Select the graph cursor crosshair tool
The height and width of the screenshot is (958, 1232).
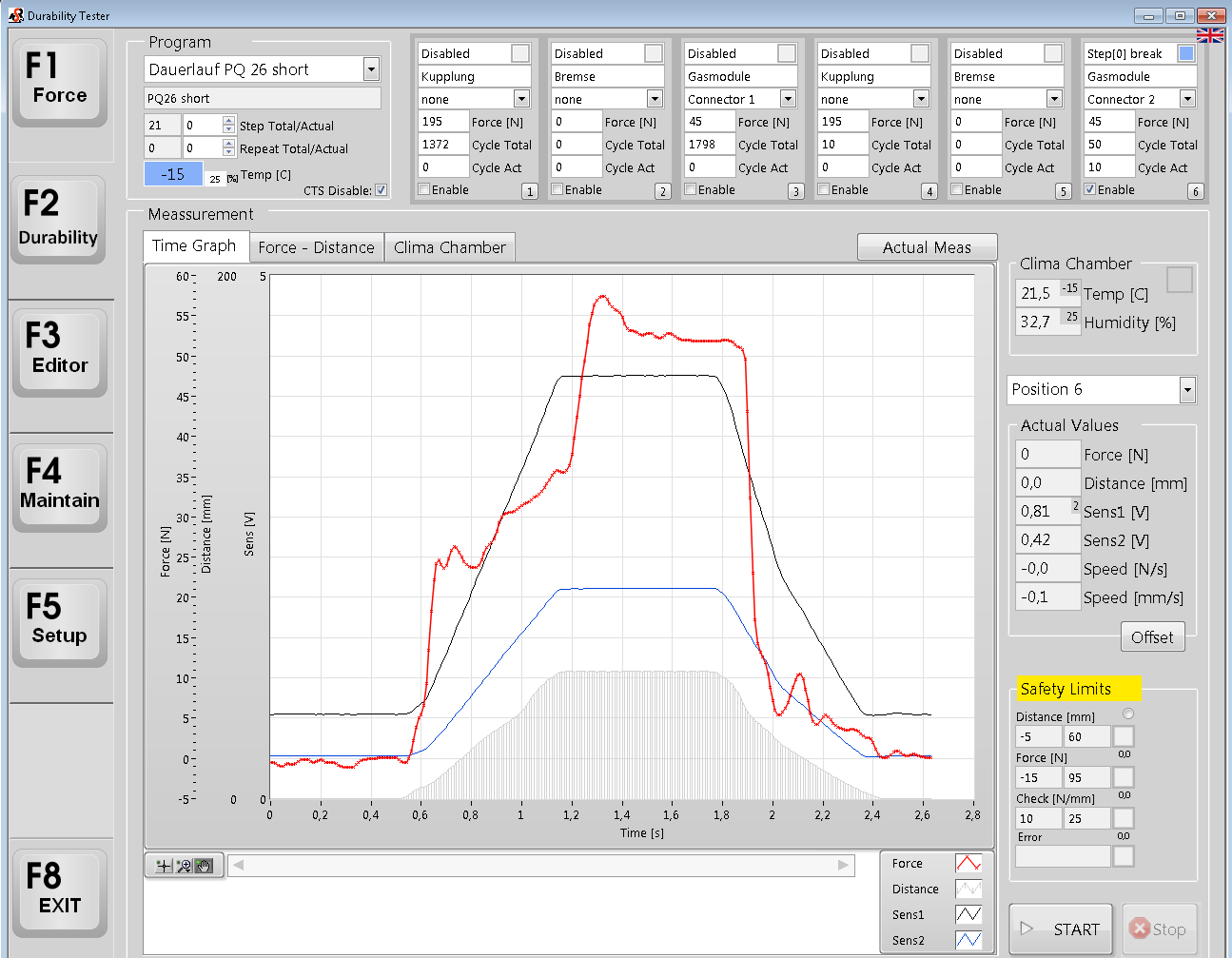(164, 866)
